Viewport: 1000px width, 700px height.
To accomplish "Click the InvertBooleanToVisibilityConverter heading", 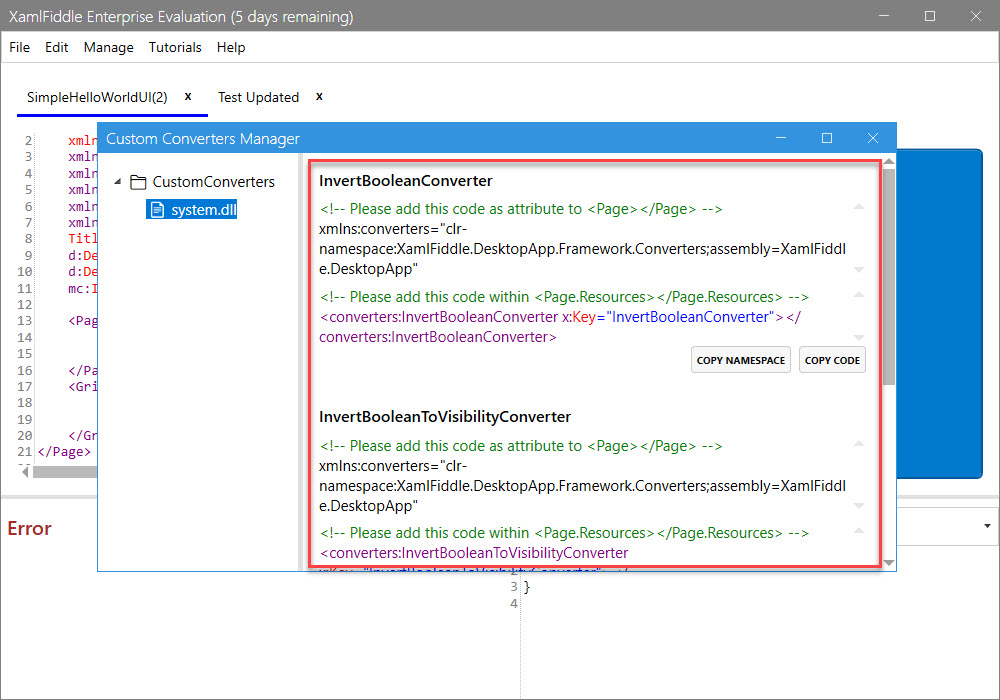I will point(445,417).
